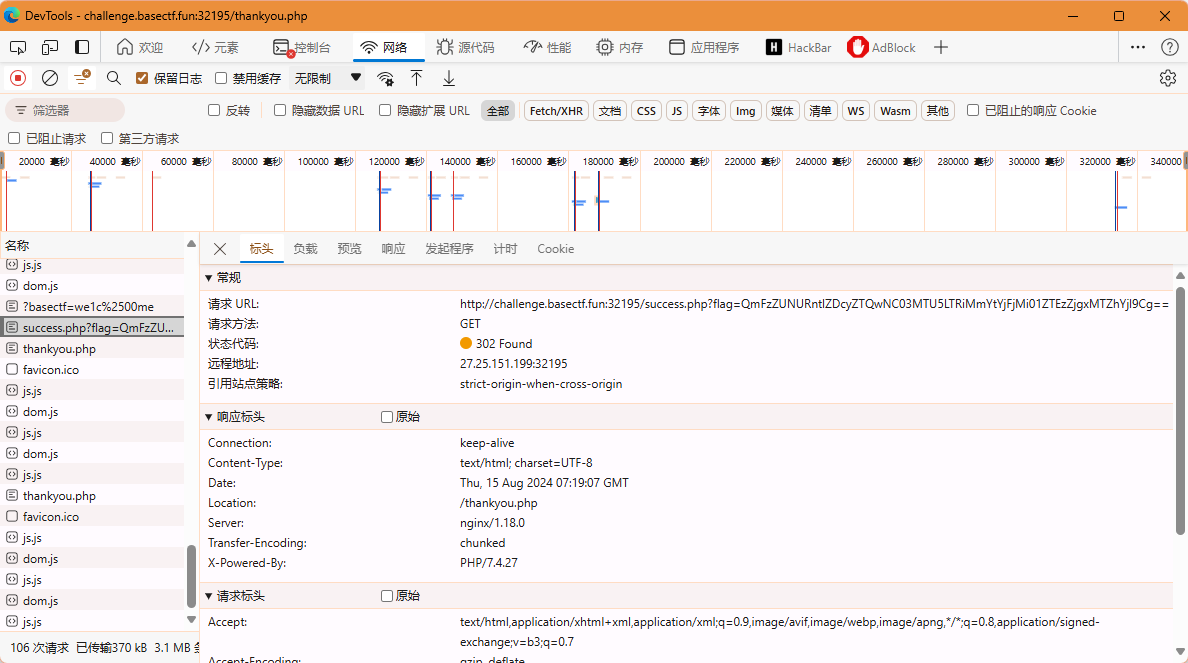Collapse the 响应标头 section
The height and width of the screenshot is (663, 1188).
[x=209, y=417]
